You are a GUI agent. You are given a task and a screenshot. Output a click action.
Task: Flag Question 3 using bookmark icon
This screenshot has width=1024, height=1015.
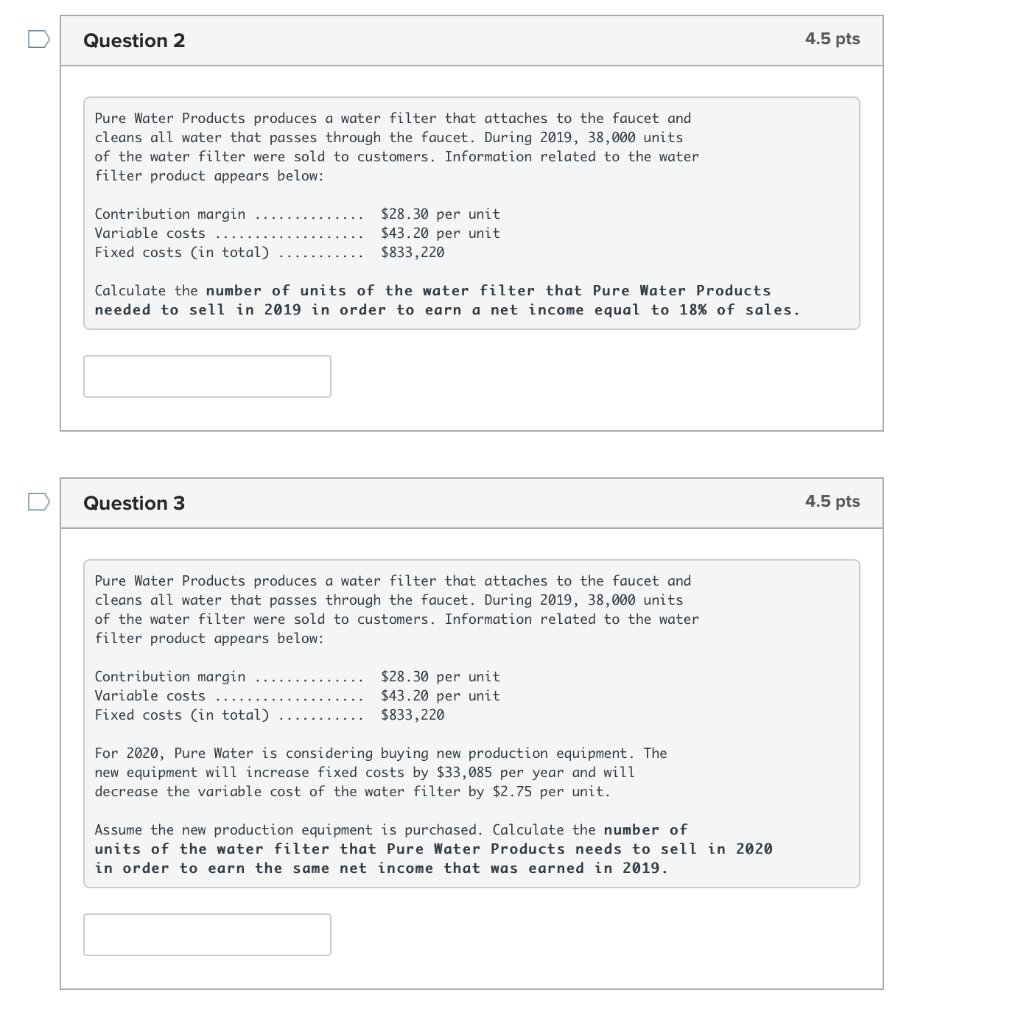[x=39, y=502]
